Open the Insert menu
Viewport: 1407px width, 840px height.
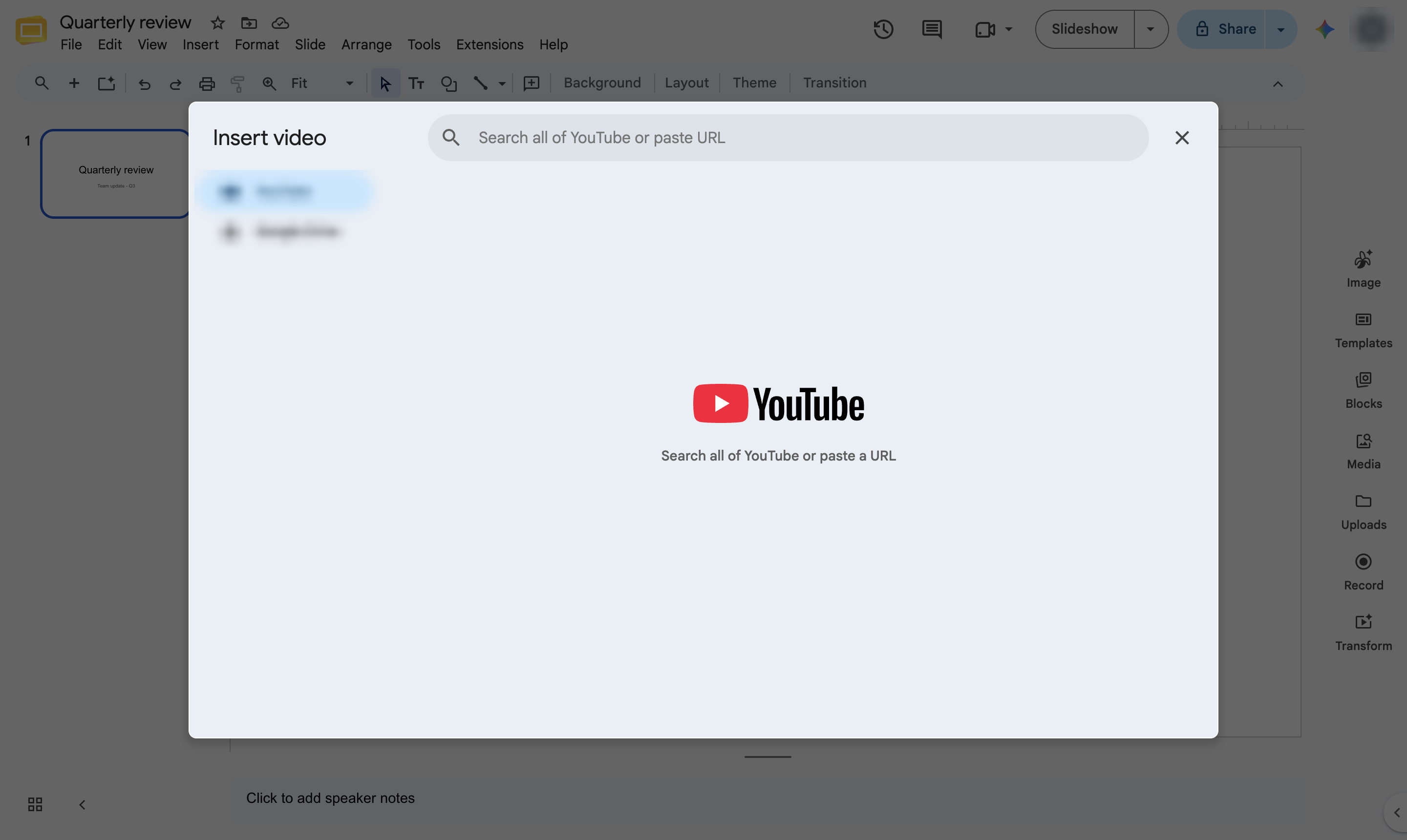[x=200, y=45]
